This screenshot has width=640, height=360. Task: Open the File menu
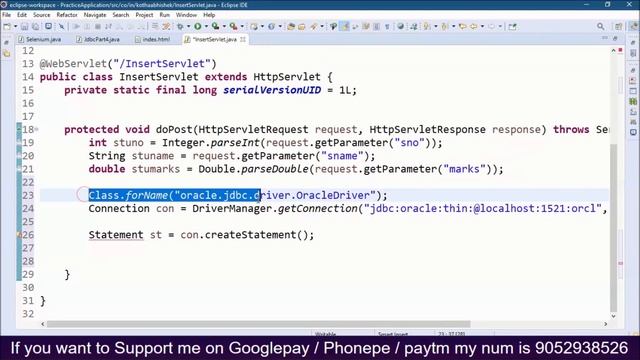coord(7,15)
